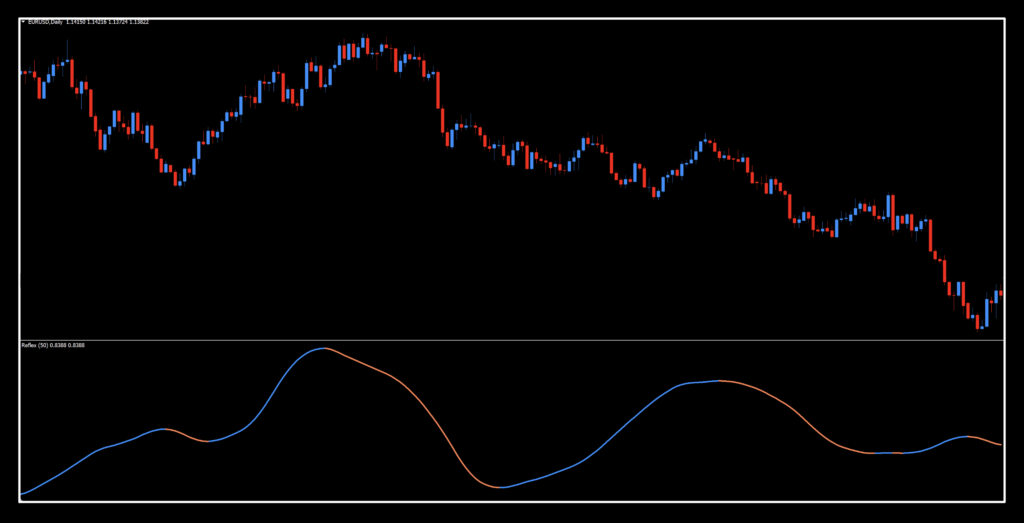Viewport: 1024px width, 523px height.
Task: Click the Reflex line's rightmost end point
Action: click(x=1001, y=445)
